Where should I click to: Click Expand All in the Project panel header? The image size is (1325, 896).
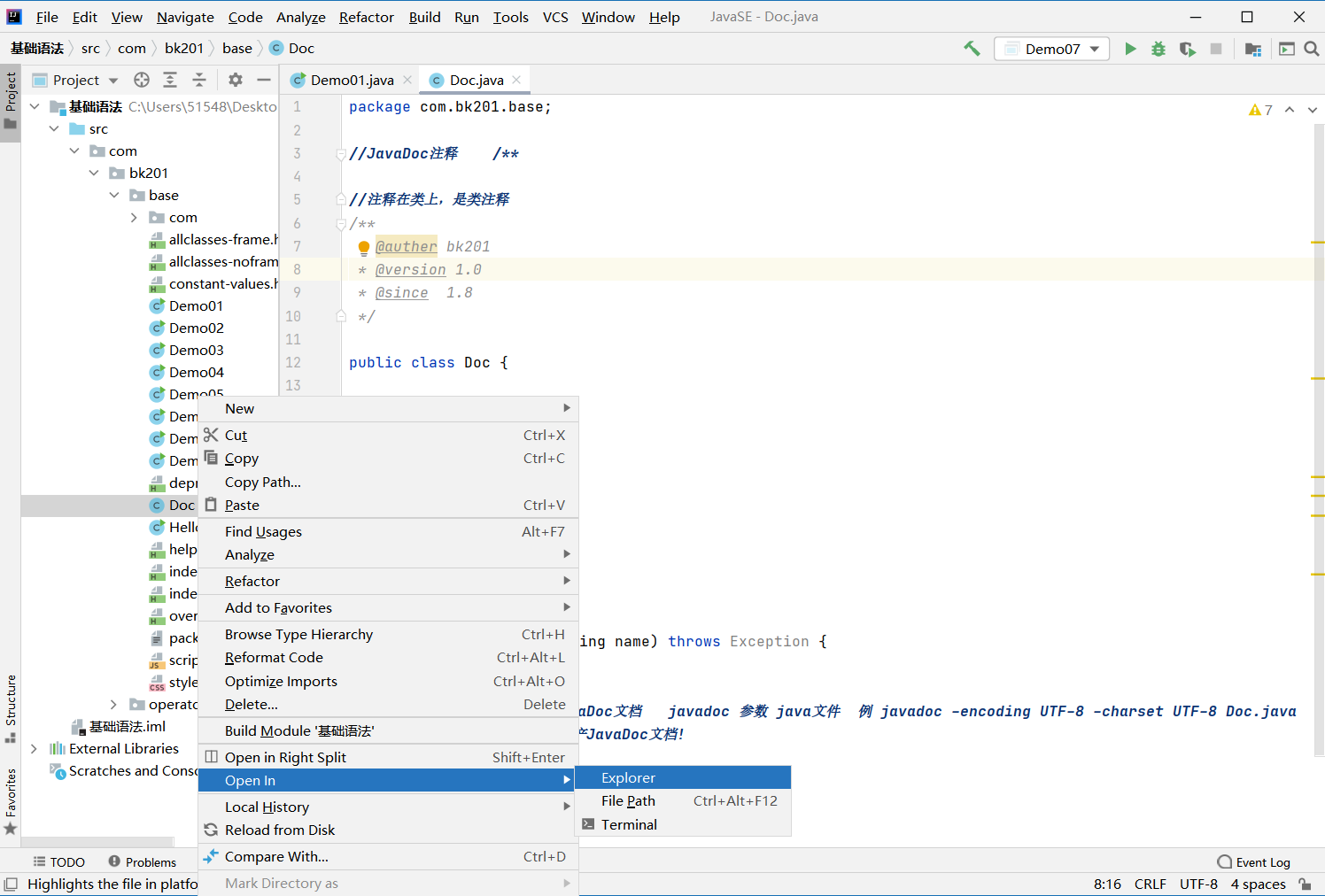[170, 80]
